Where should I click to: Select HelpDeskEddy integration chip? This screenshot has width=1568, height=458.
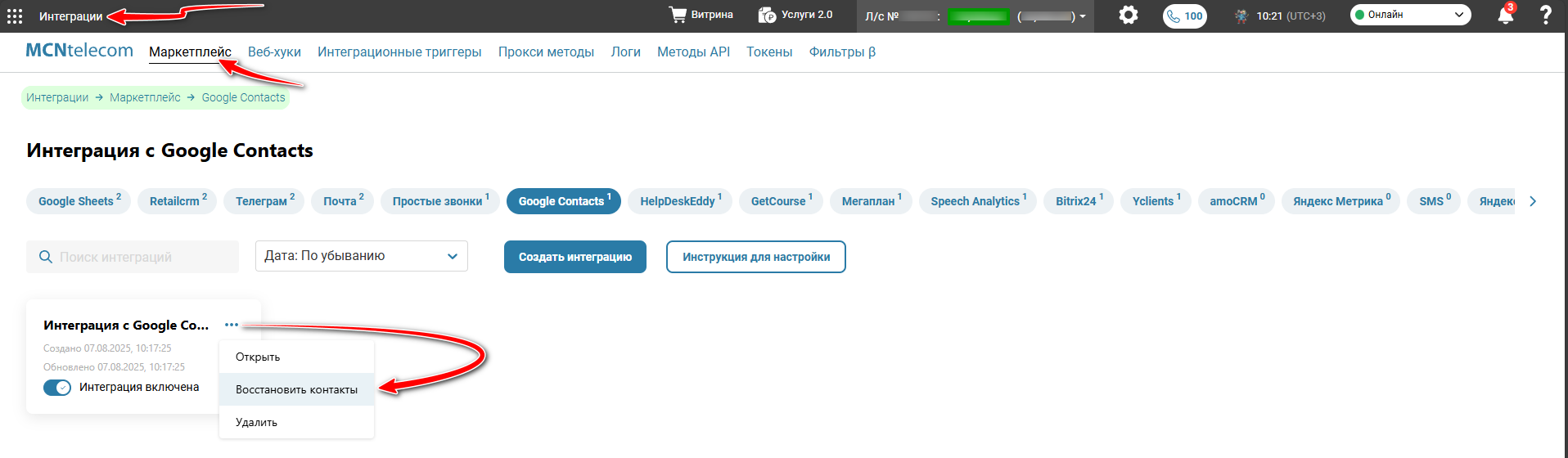[680, 201]
